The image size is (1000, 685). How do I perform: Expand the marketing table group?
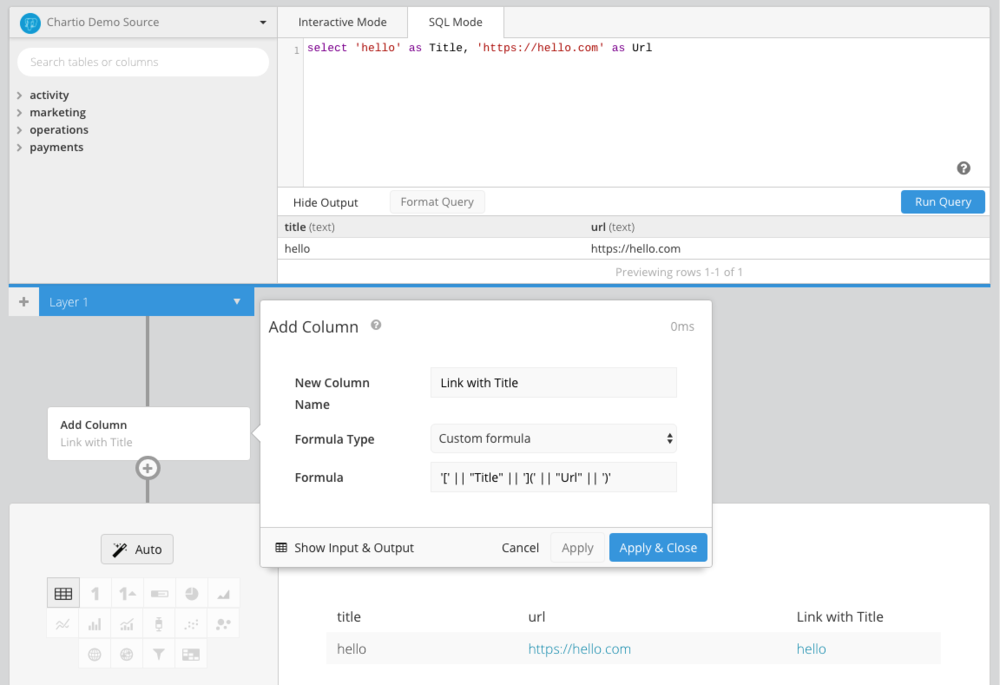coord(19,112)
